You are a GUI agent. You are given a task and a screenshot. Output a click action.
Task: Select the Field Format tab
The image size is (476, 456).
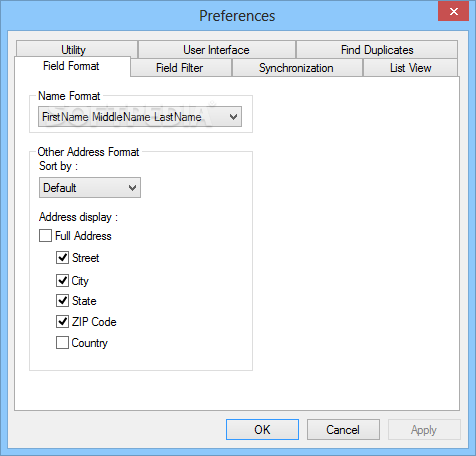(72, 66)
